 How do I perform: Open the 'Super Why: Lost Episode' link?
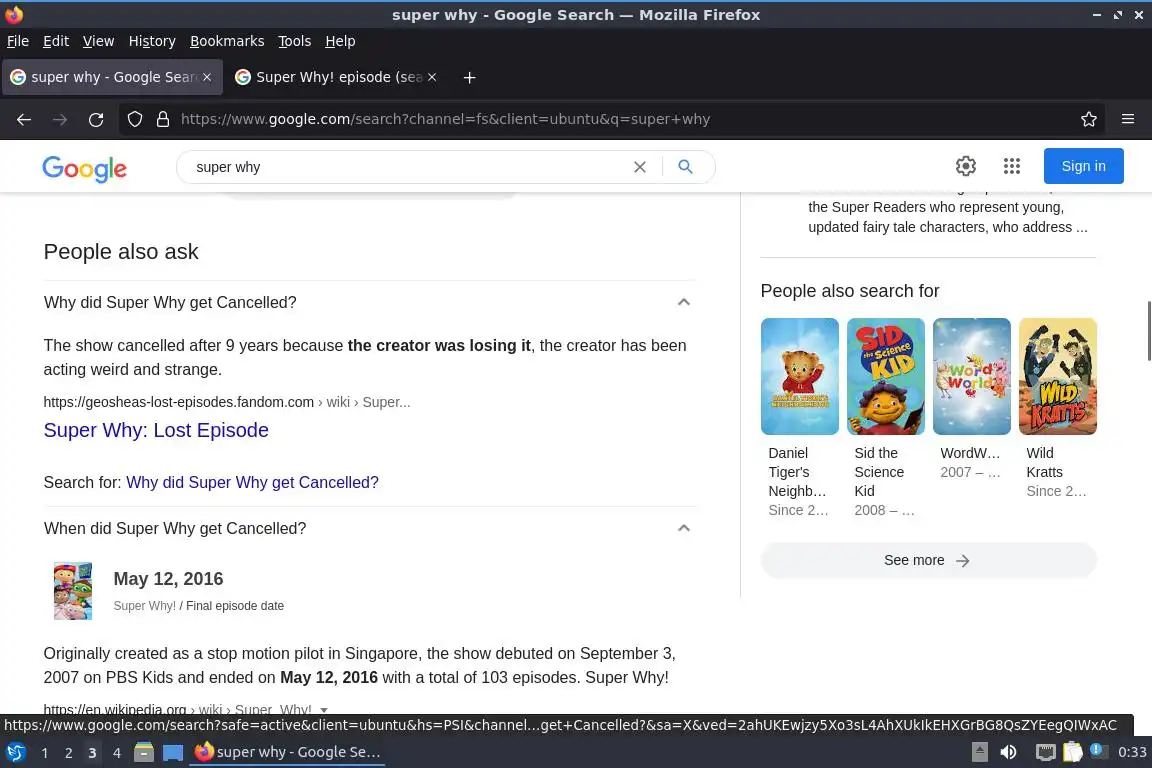pyautogui.click(x=156, y=430)
